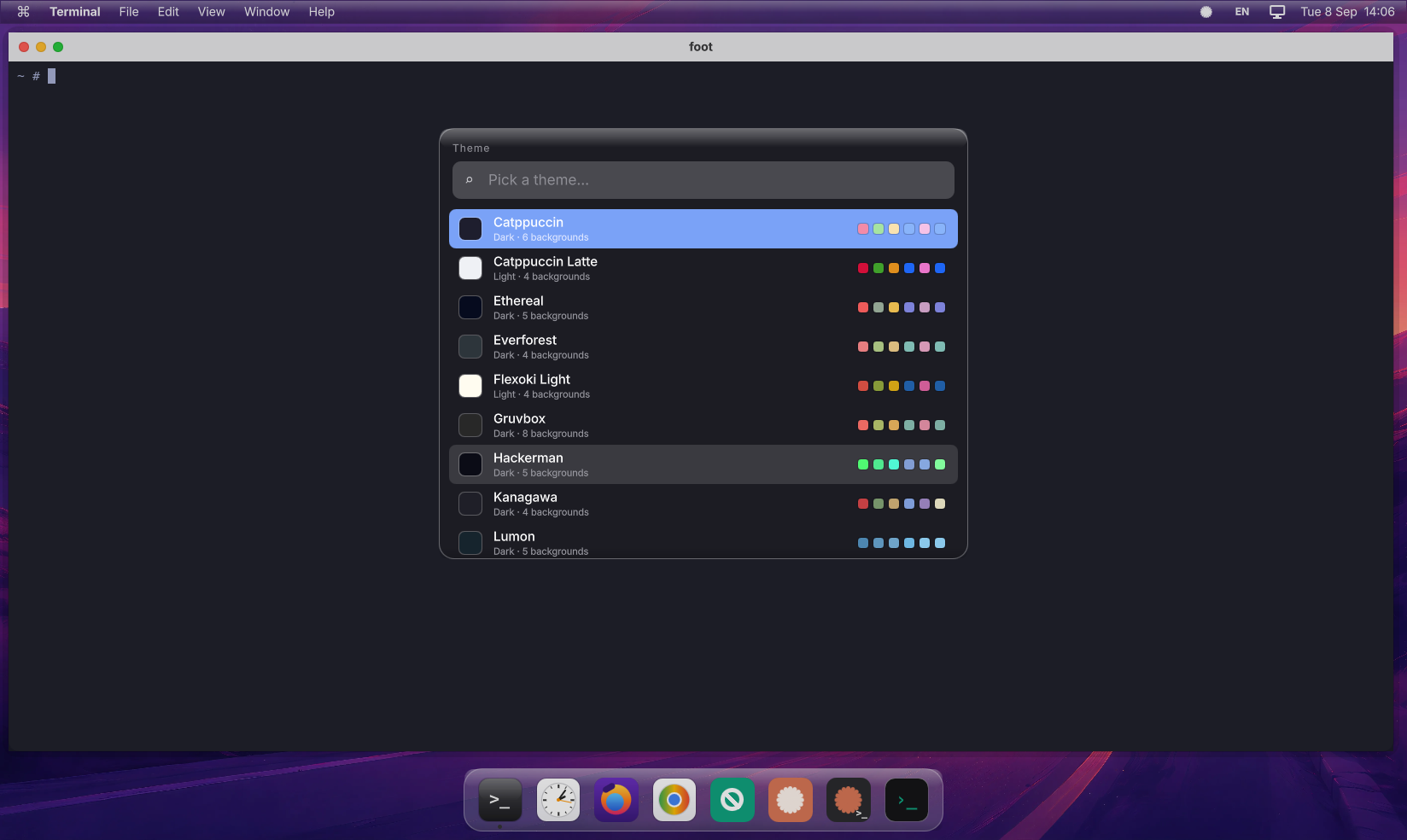Click Everforest grey-green background swatch
Viewport: 1407px width, 840px height.
470,347
